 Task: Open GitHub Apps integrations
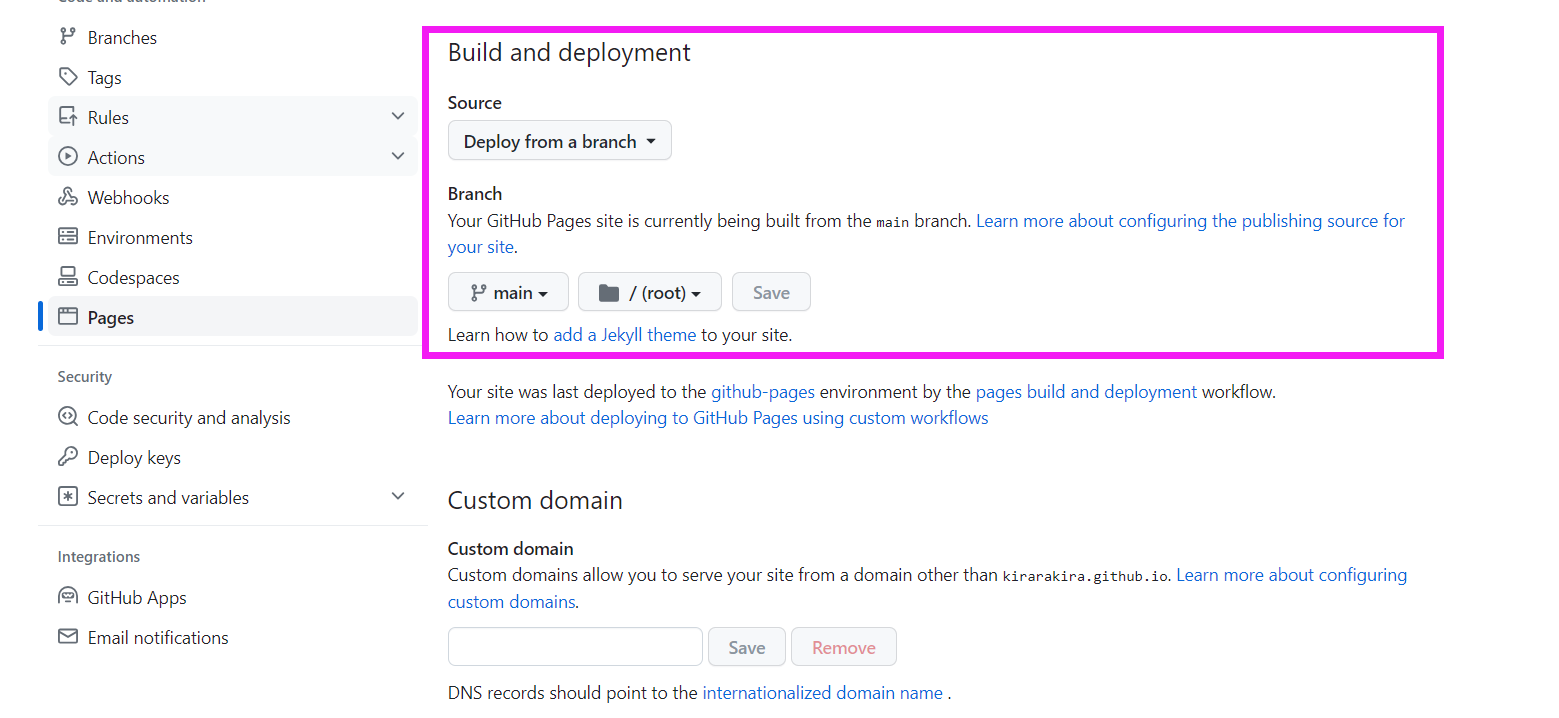tap(137, 597)
